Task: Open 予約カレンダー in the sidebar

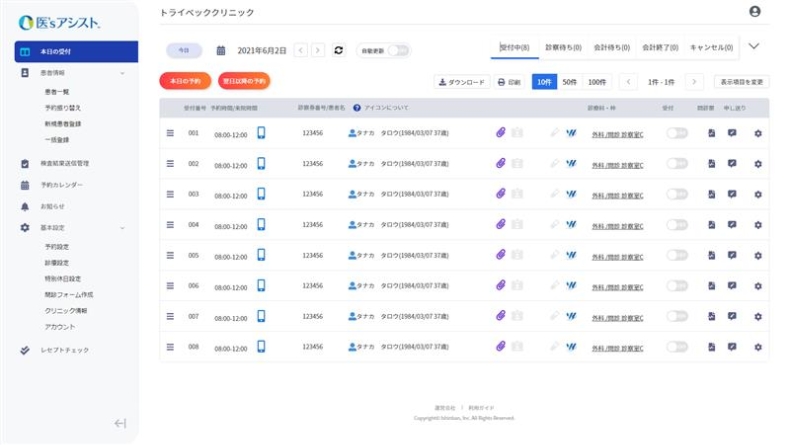Action: [x=62, y=185]
